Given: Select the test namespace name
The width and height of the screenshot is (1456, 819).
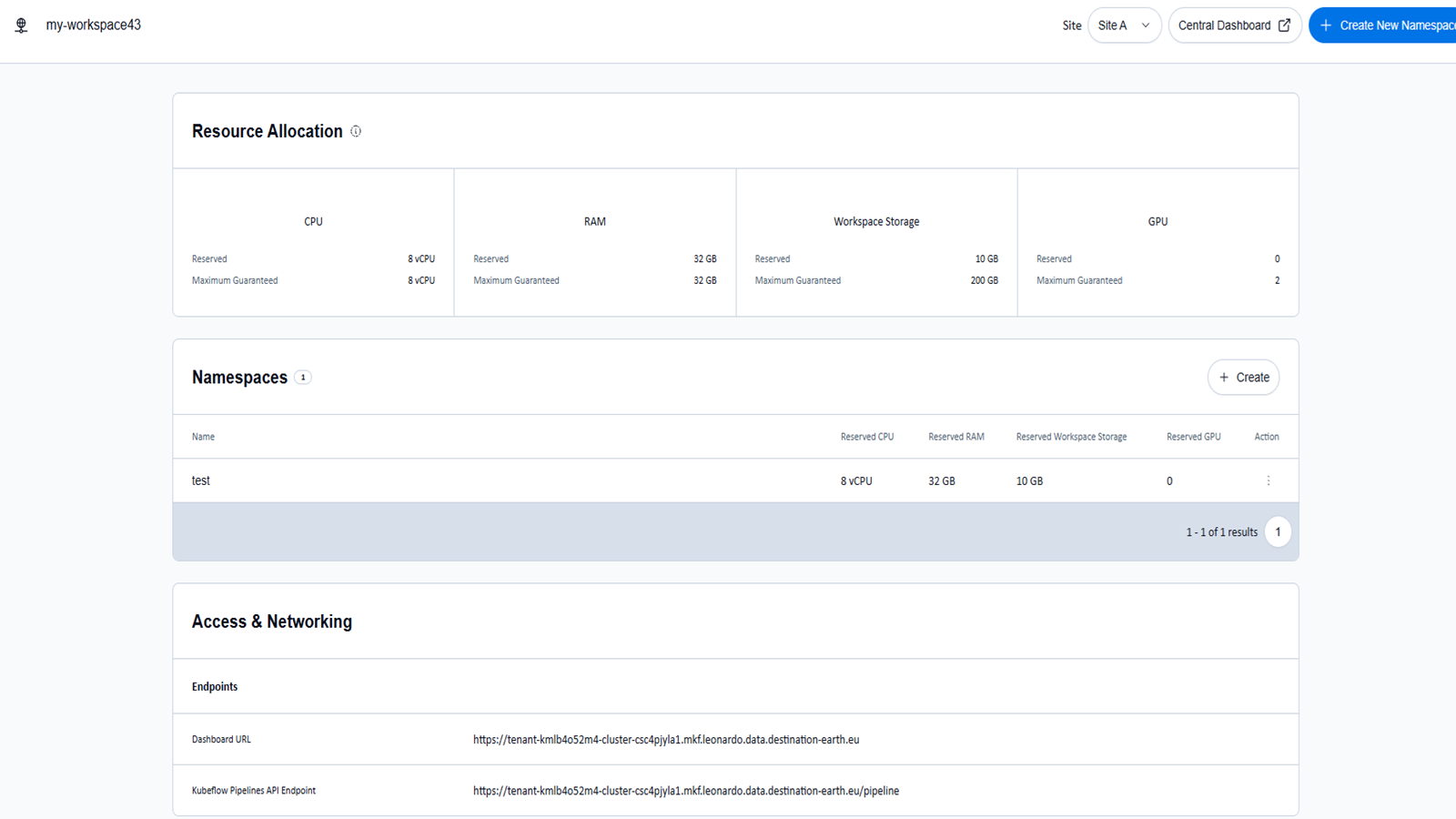Looking at the screenshot, I should [x=201, y=480].
